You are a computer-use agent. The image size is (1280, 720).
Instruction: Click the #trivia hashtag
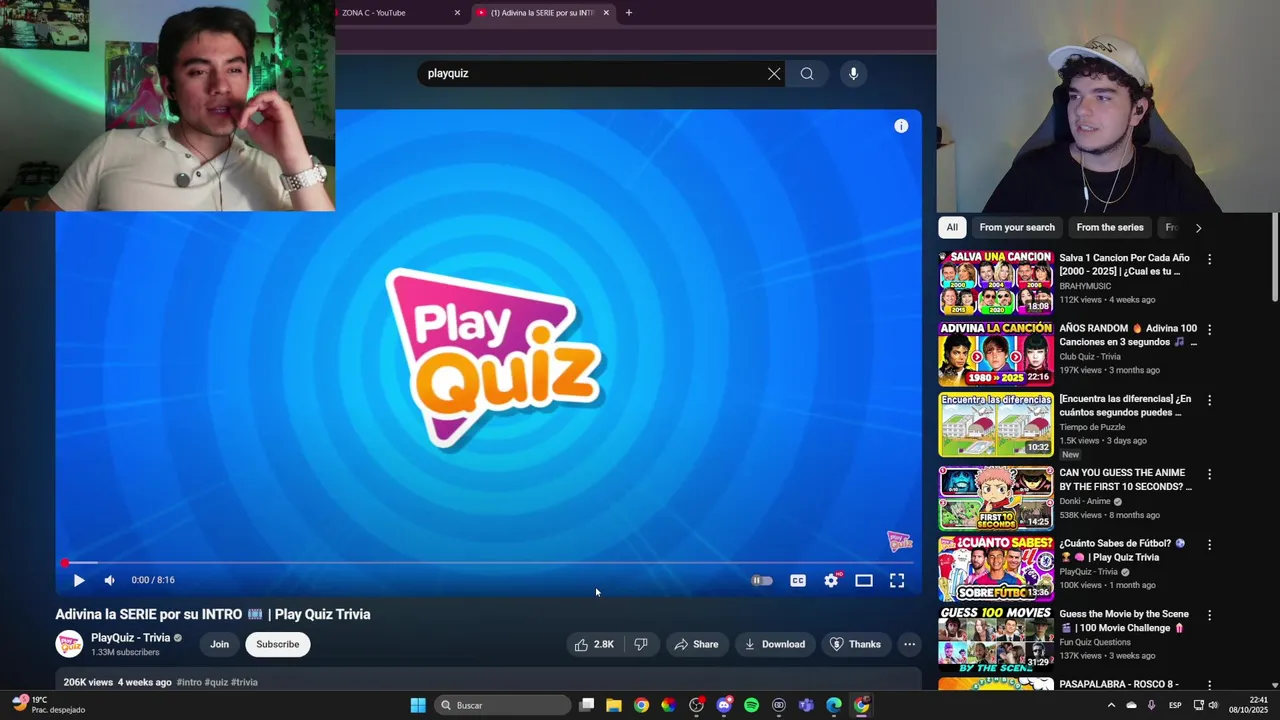point(244,682)
